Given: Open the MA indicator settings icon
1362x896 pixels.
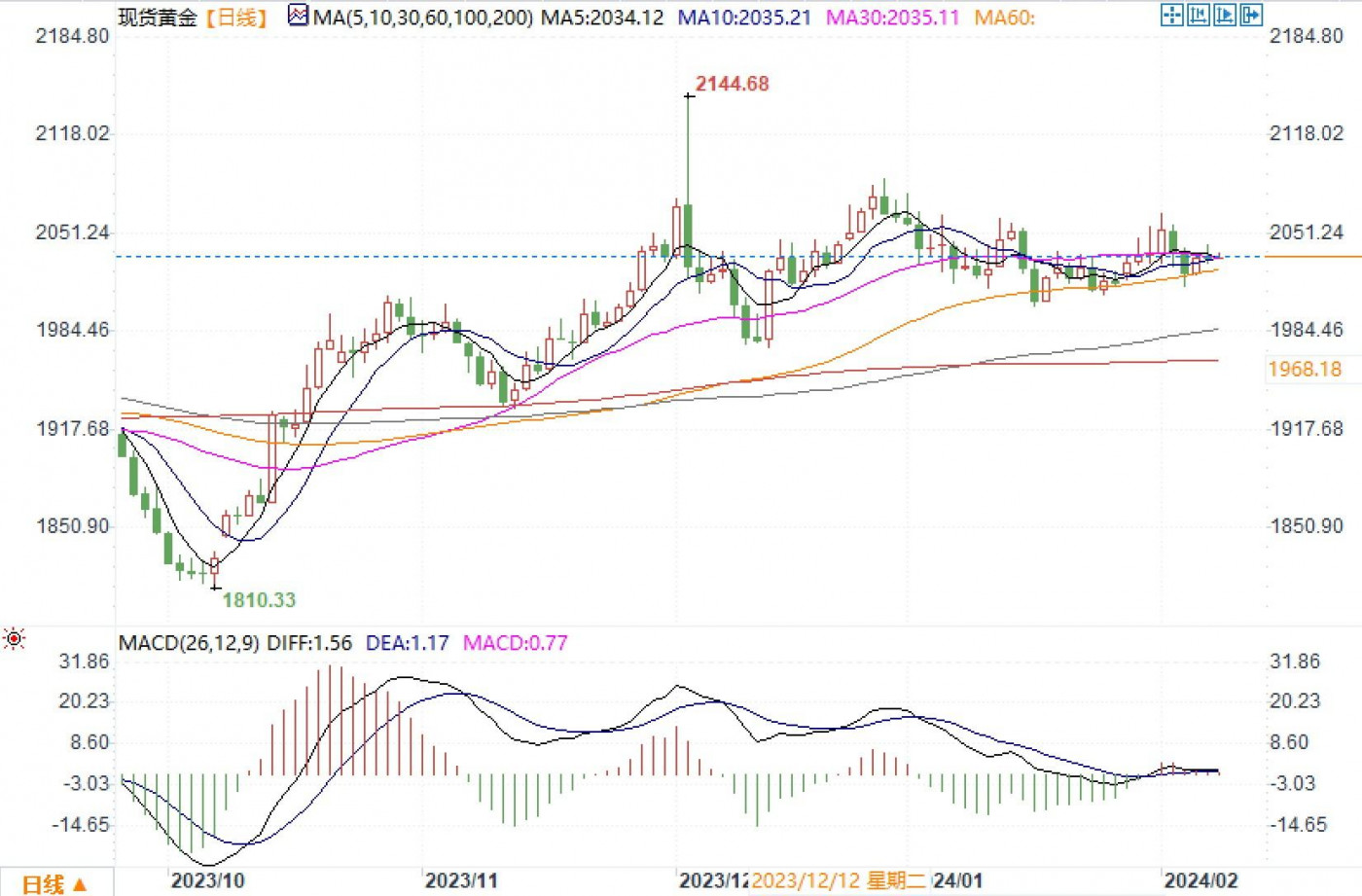Looking at the screenshot, I should [x=298, y=16].
